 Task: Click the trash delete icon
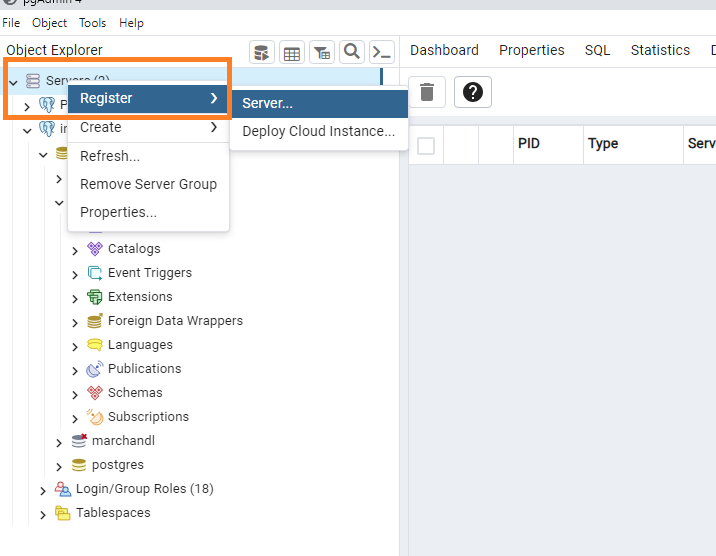click(427, 92)
